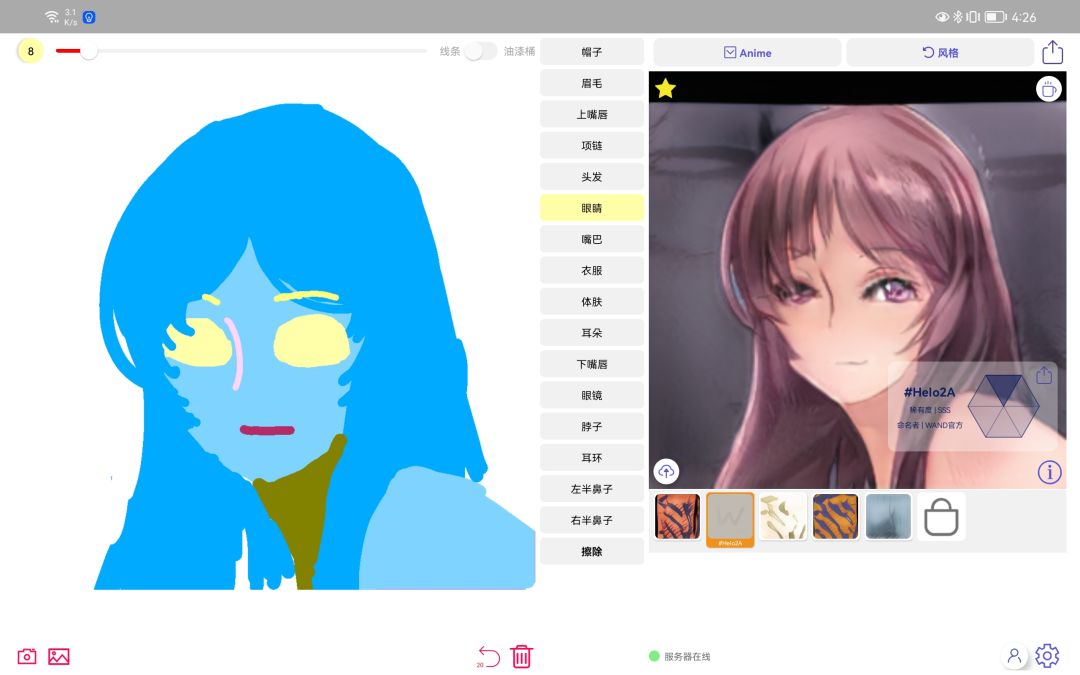The image size is (1080, 675).
Task: Select the 左半鼻子 (left nose) label
Action: [592, 489]
